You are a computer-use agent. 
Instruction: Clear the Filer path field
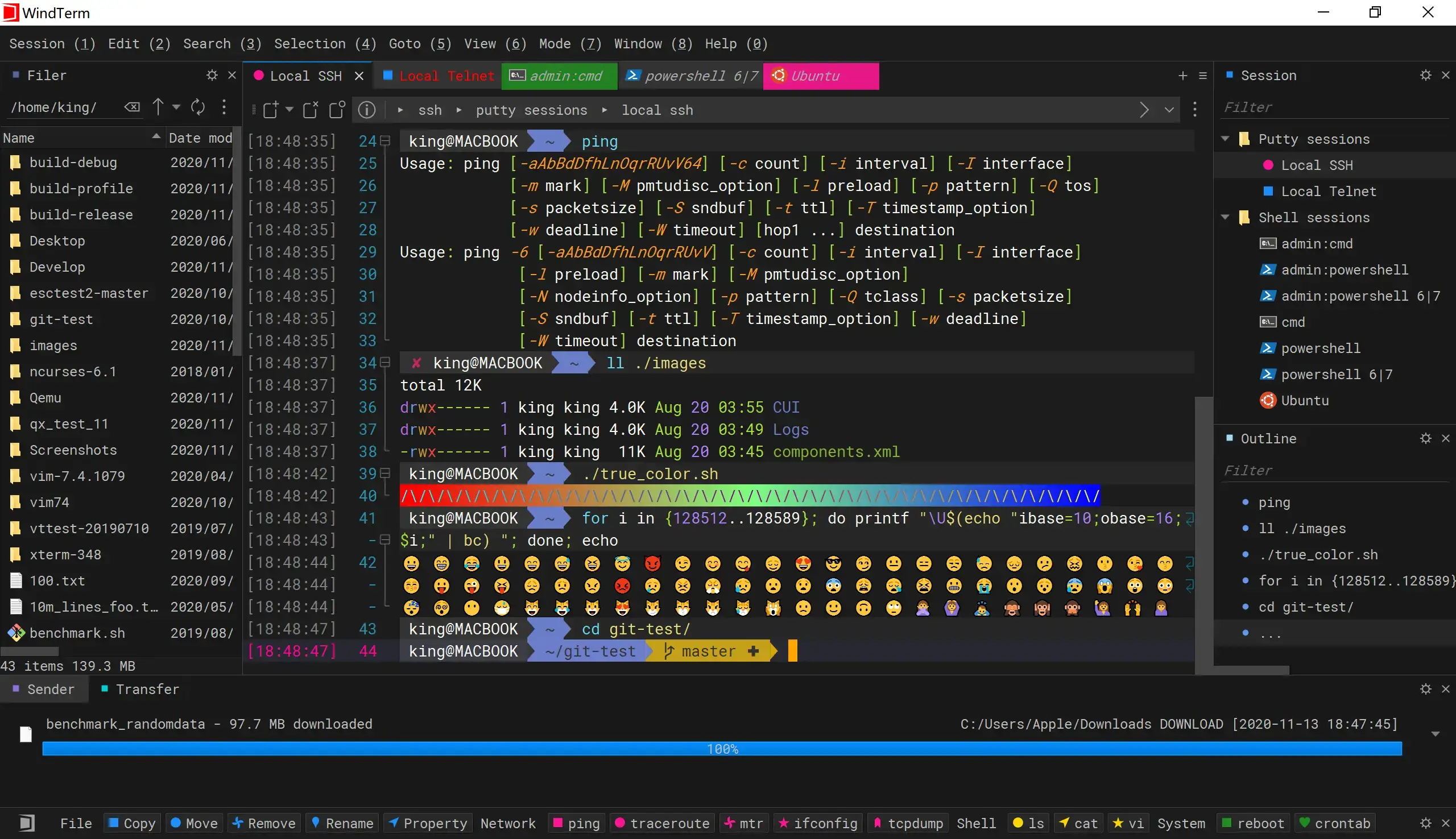coord(132,107)
